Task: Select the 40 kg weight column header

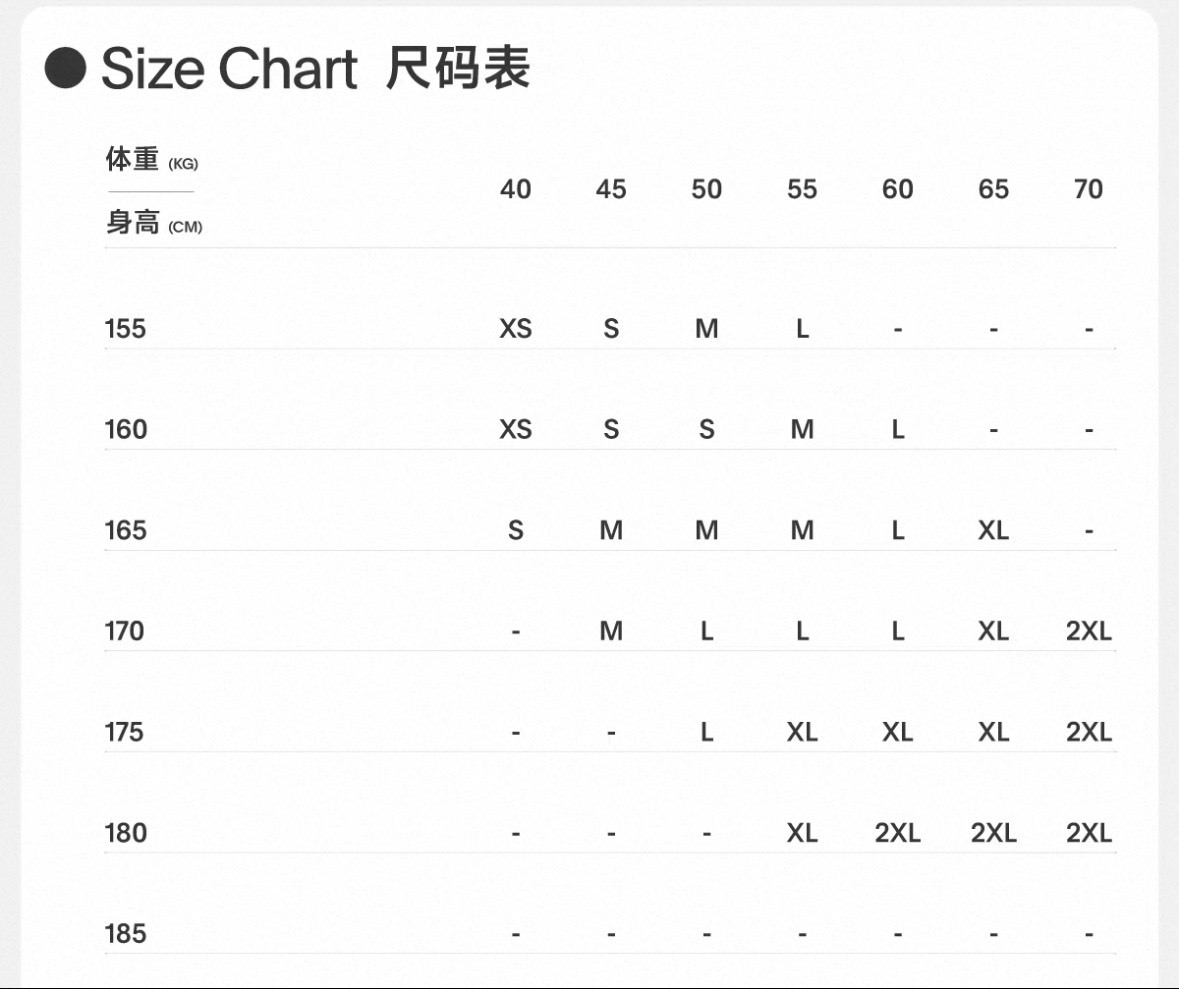Action: (x=515, y=189)
